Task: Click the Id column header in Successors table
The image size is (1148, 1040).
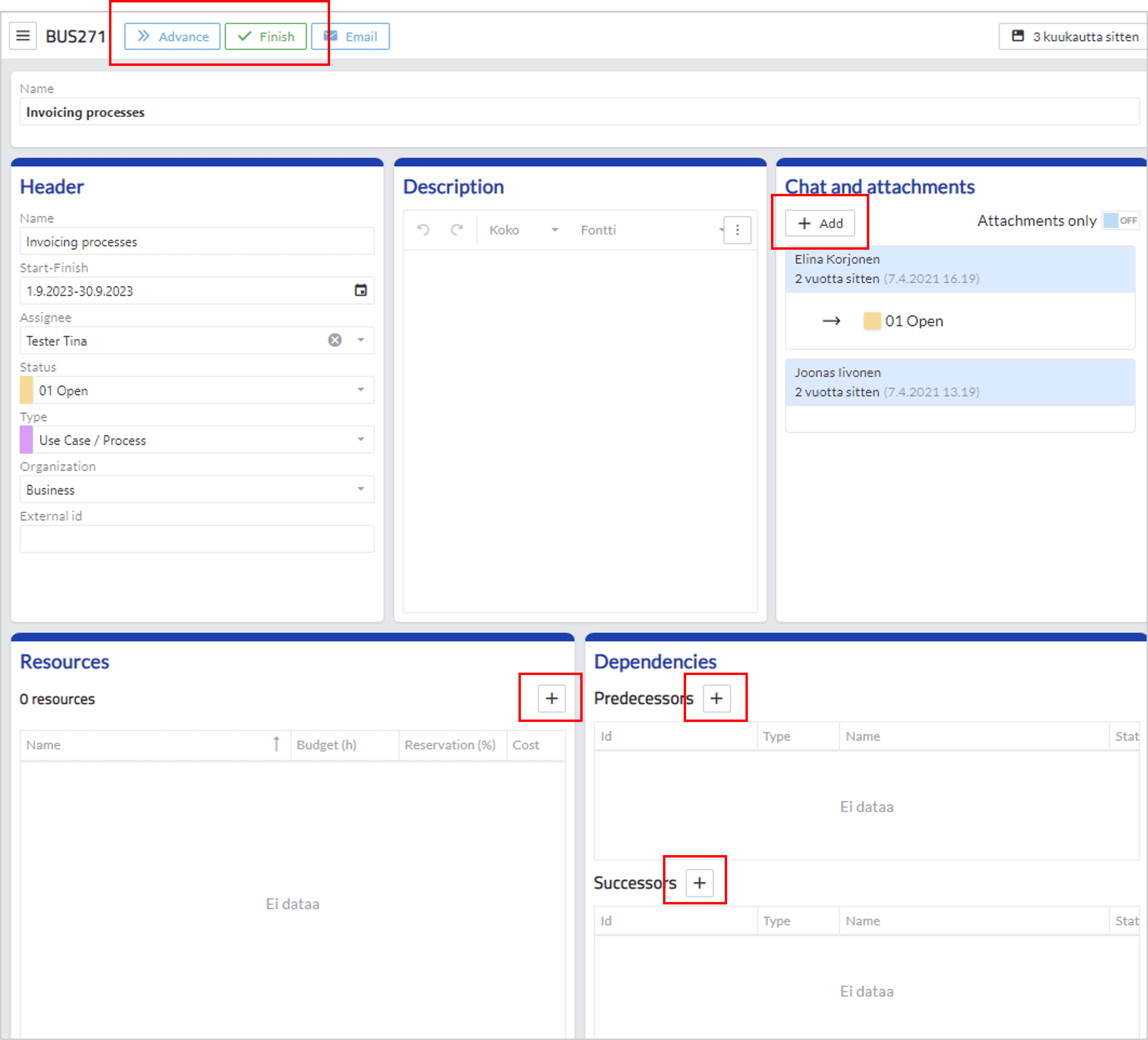Action: point(675,921)
